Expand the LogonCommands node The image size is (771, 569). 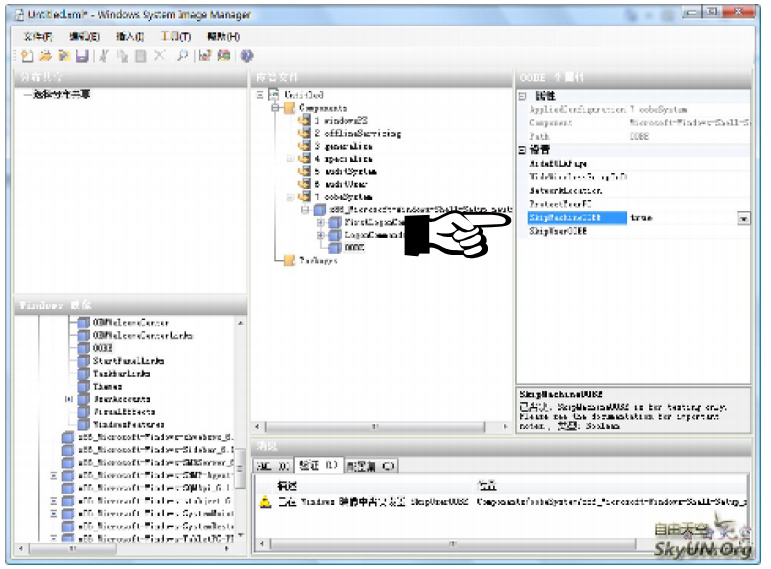pos(321,235)
